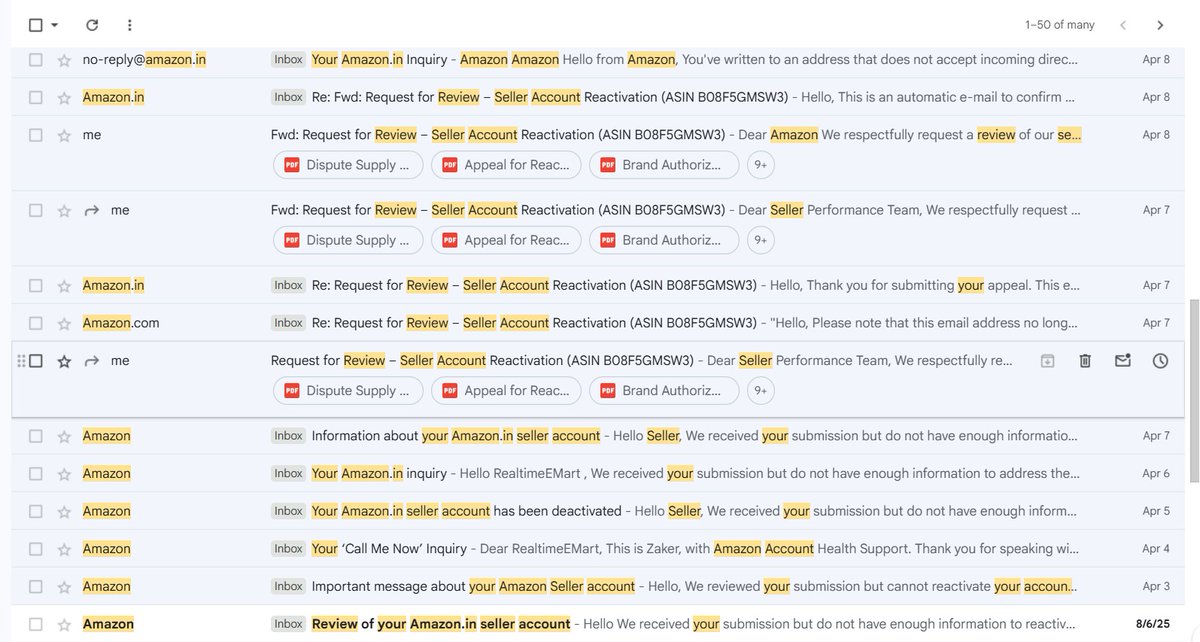This screenshot has height=642, width=1200.
Task: Delete the hovered Request for Review email
Action: pyautogui.click(x=1085, y=361)
